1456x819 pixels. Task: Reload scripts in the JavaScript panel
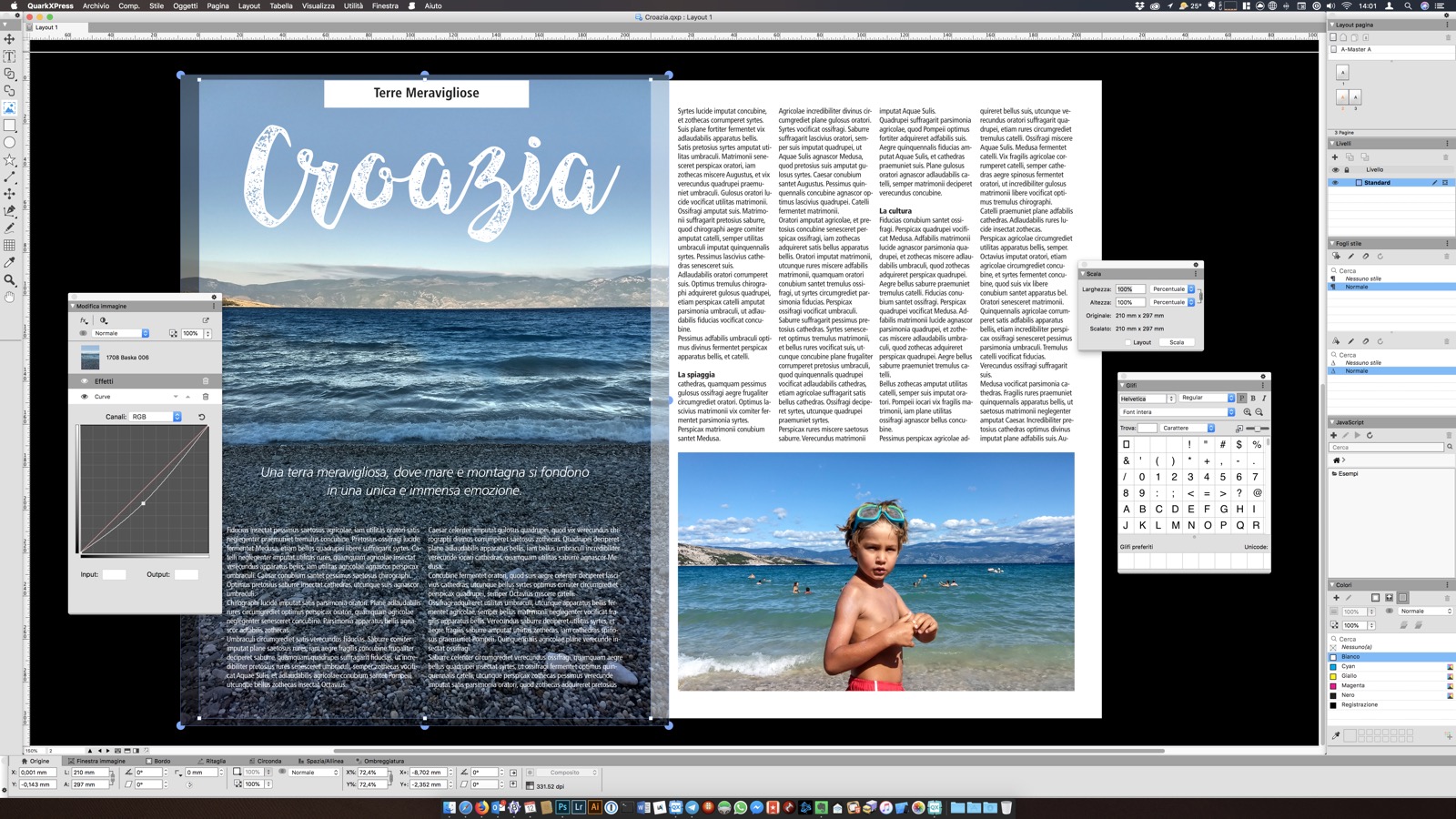point(1370,435)
